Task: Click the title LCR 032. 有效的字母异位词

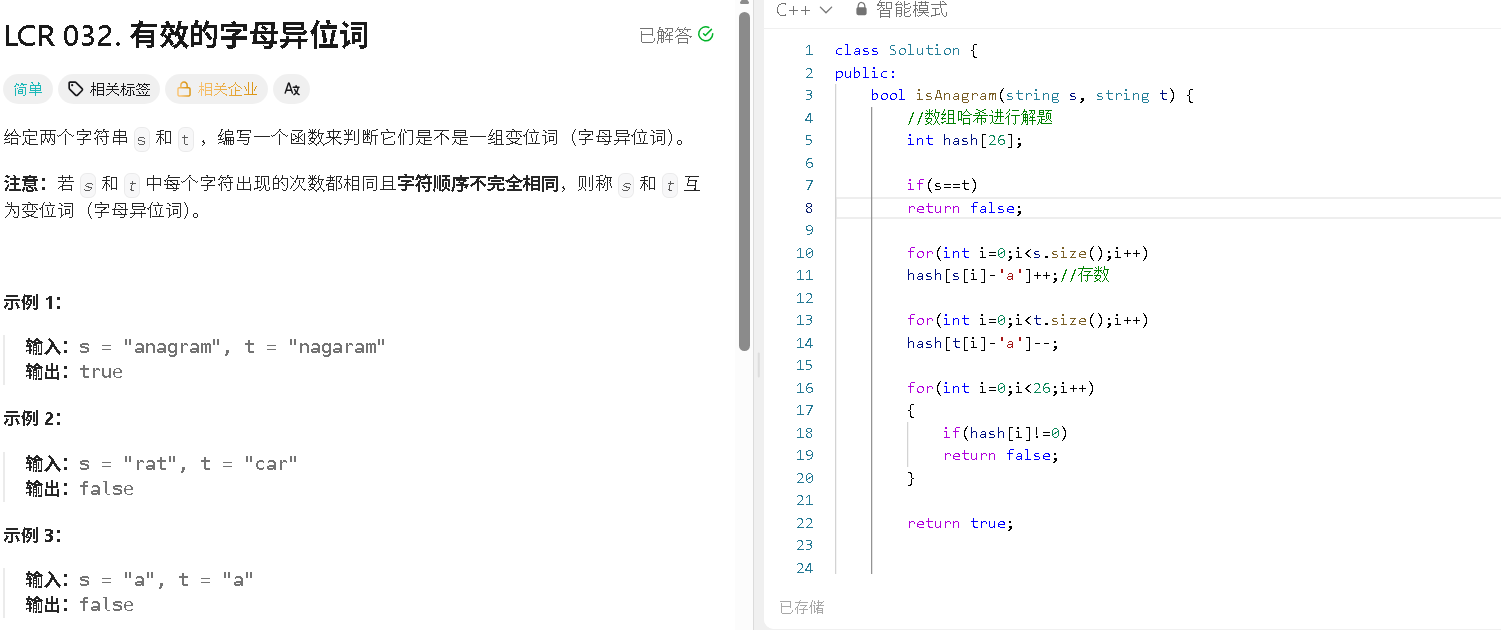Action: [x=187, y=36]
